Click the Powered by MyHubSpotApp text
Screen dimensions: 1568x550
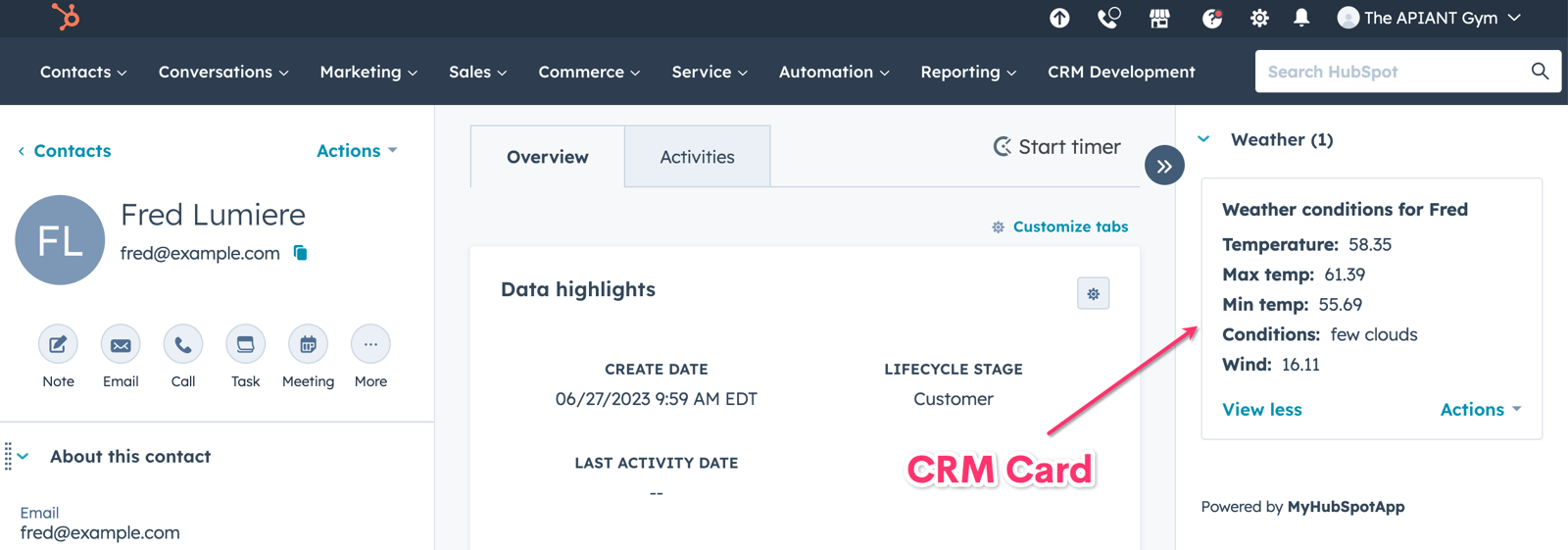point(1302,507)
